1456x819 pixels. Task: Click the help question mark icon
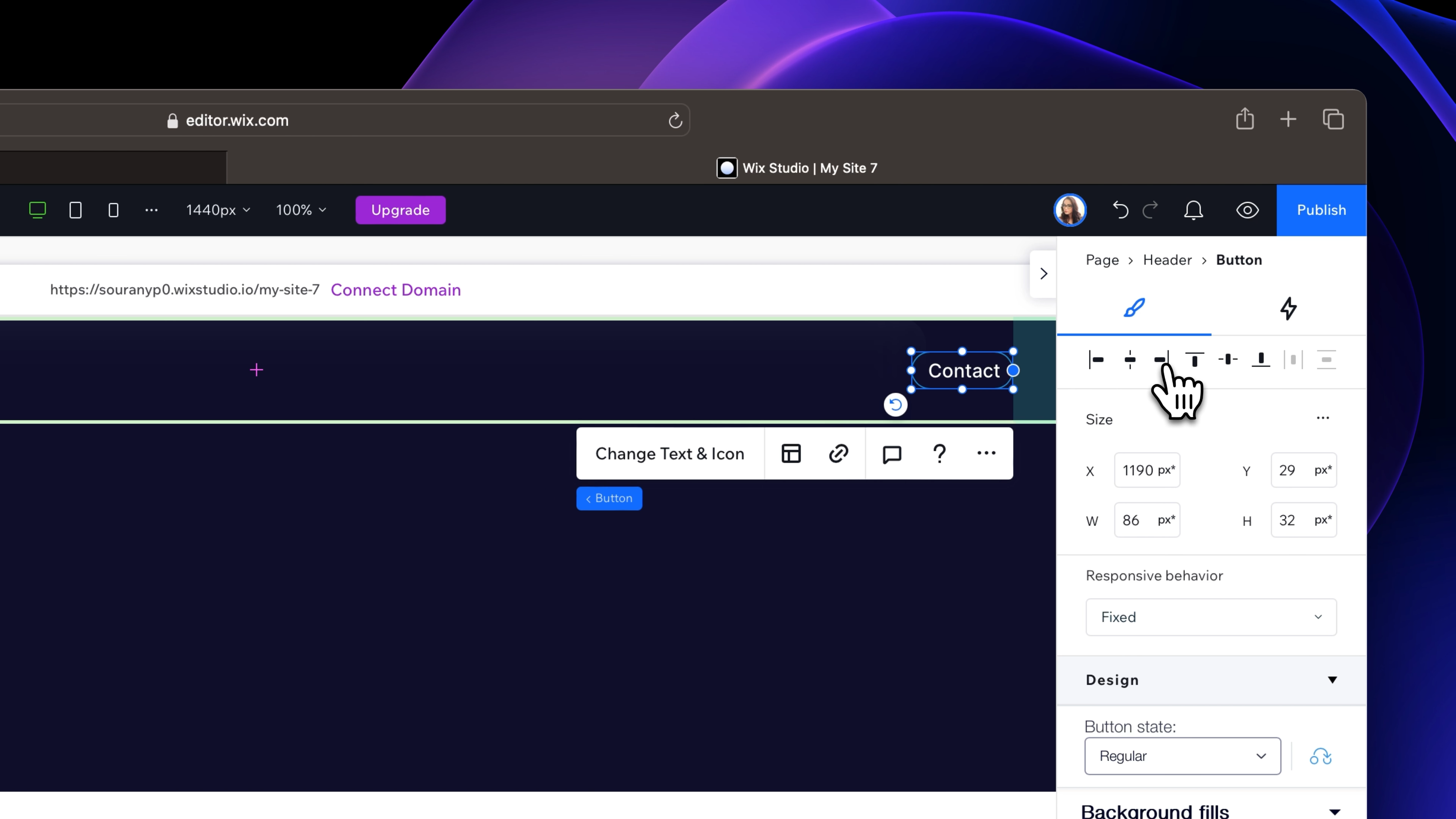point(940,453)
